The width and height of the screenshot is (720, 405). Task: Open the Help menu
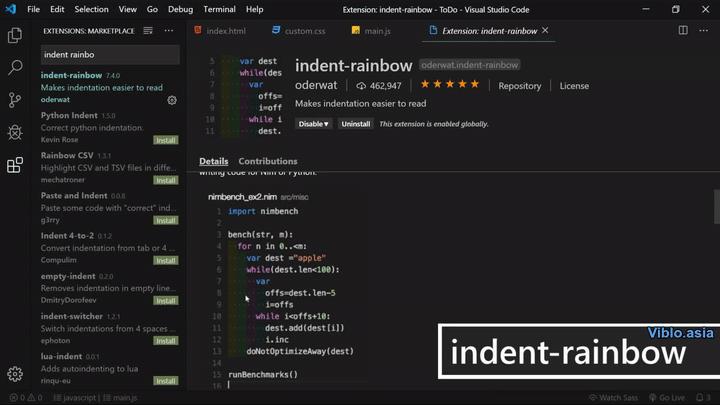(254, 9)
